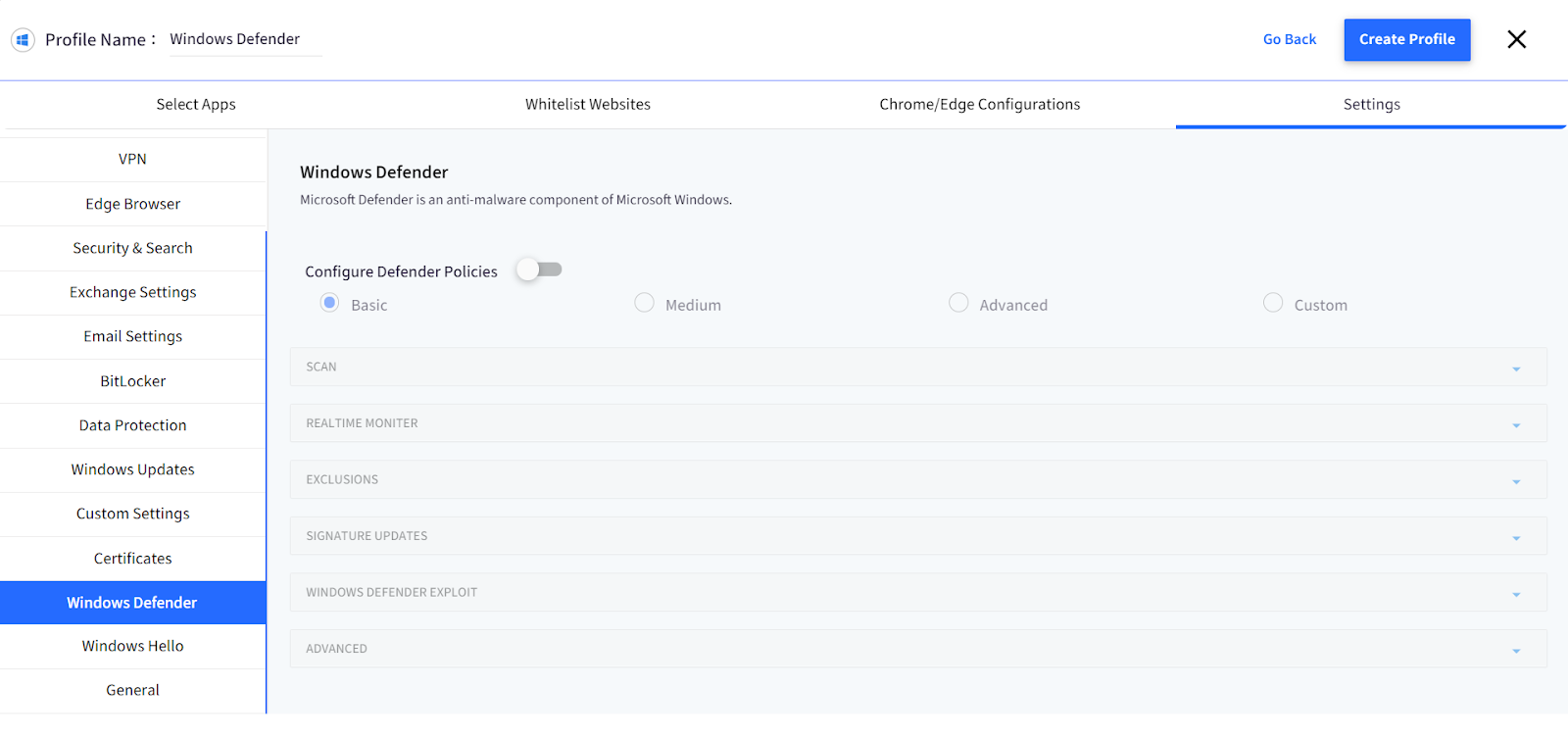Expand the SCAN section
Screen dimensions: 1568x737
pos(918,367)
